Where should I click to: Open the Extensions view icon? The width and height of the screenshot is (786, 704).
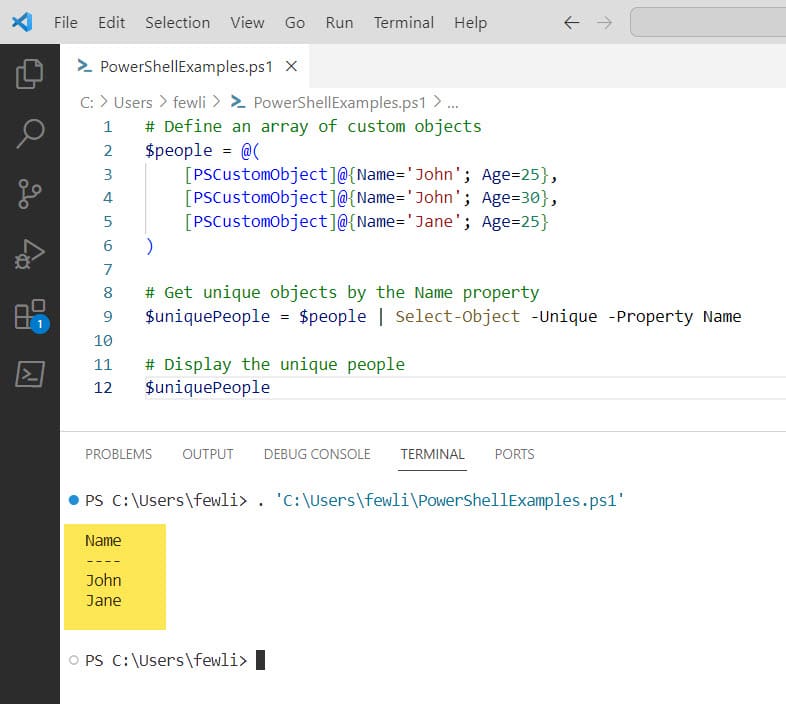[x=31, y=316]
